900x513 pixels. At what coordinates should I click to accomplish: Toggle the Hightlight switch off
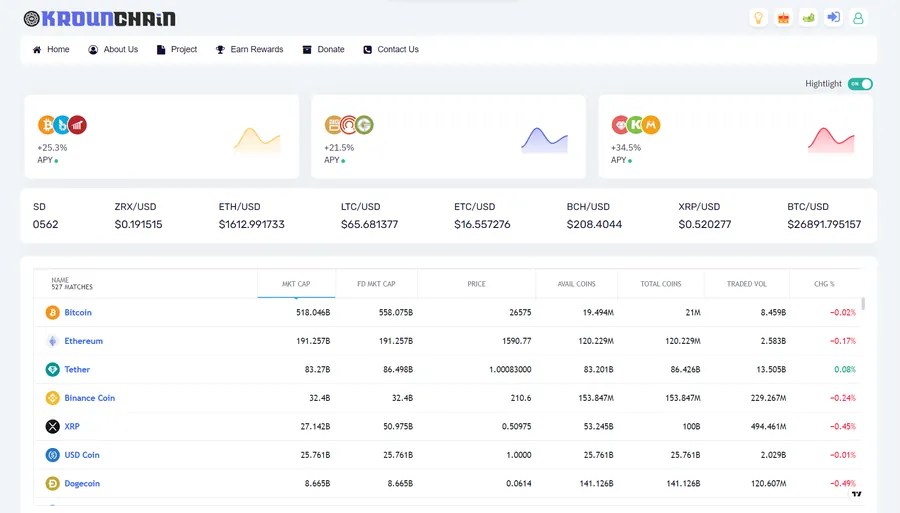(x=860, y=84)
